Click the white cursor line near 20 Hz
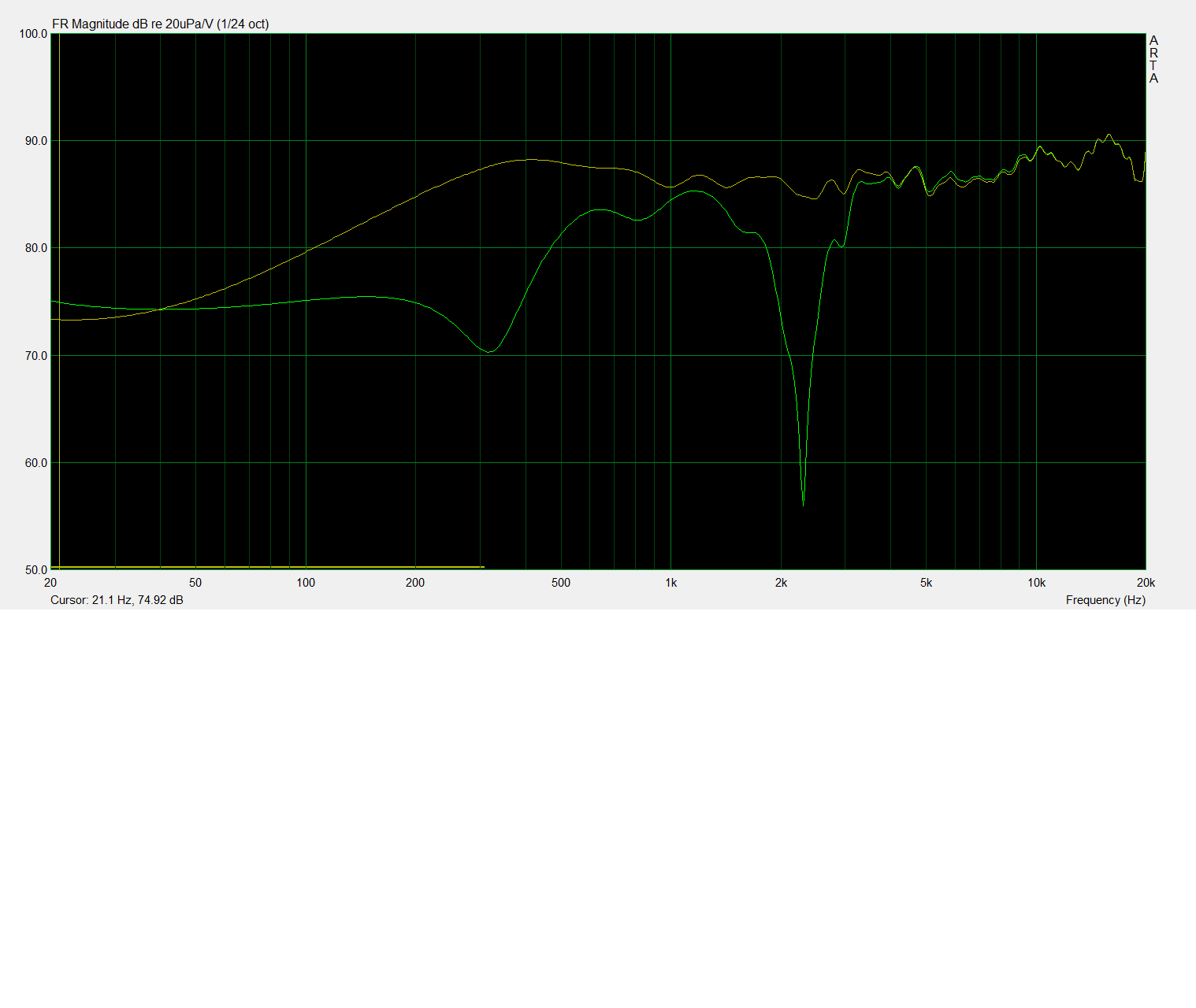This screenshot has height=1008, width=1196. pos(59,315)
